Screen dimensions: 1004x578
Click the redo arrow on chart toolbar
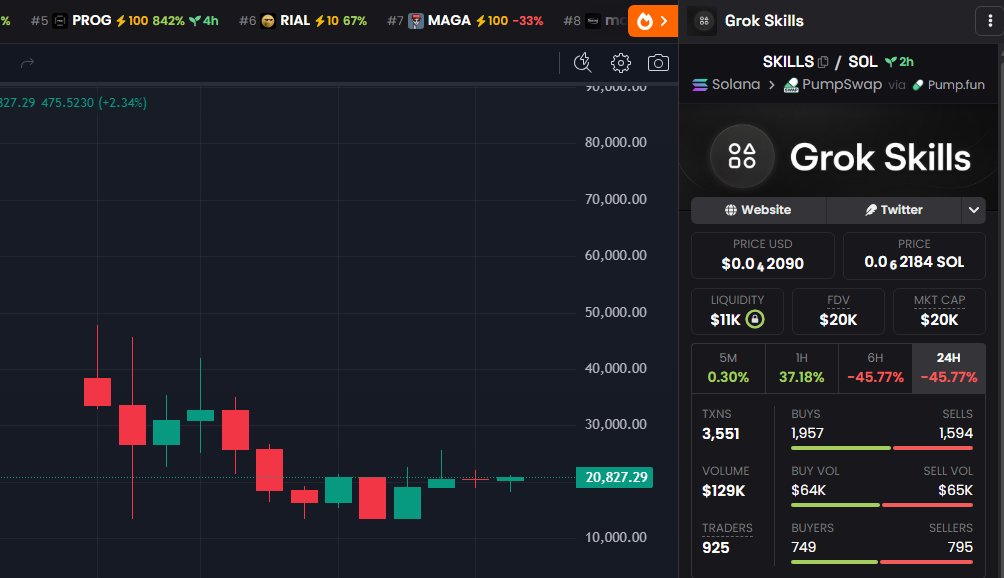coord(27,63)
